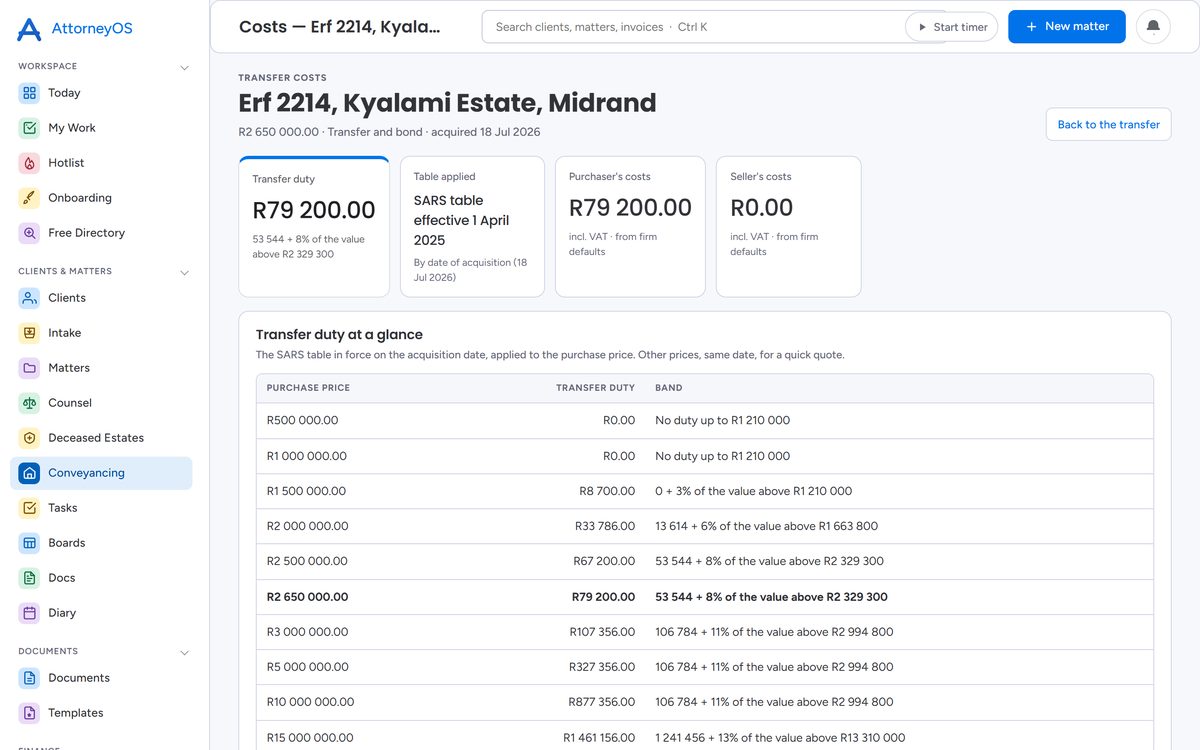Click the Purchase Price column header
The image size is (1200, 750).
pos(308,388)
